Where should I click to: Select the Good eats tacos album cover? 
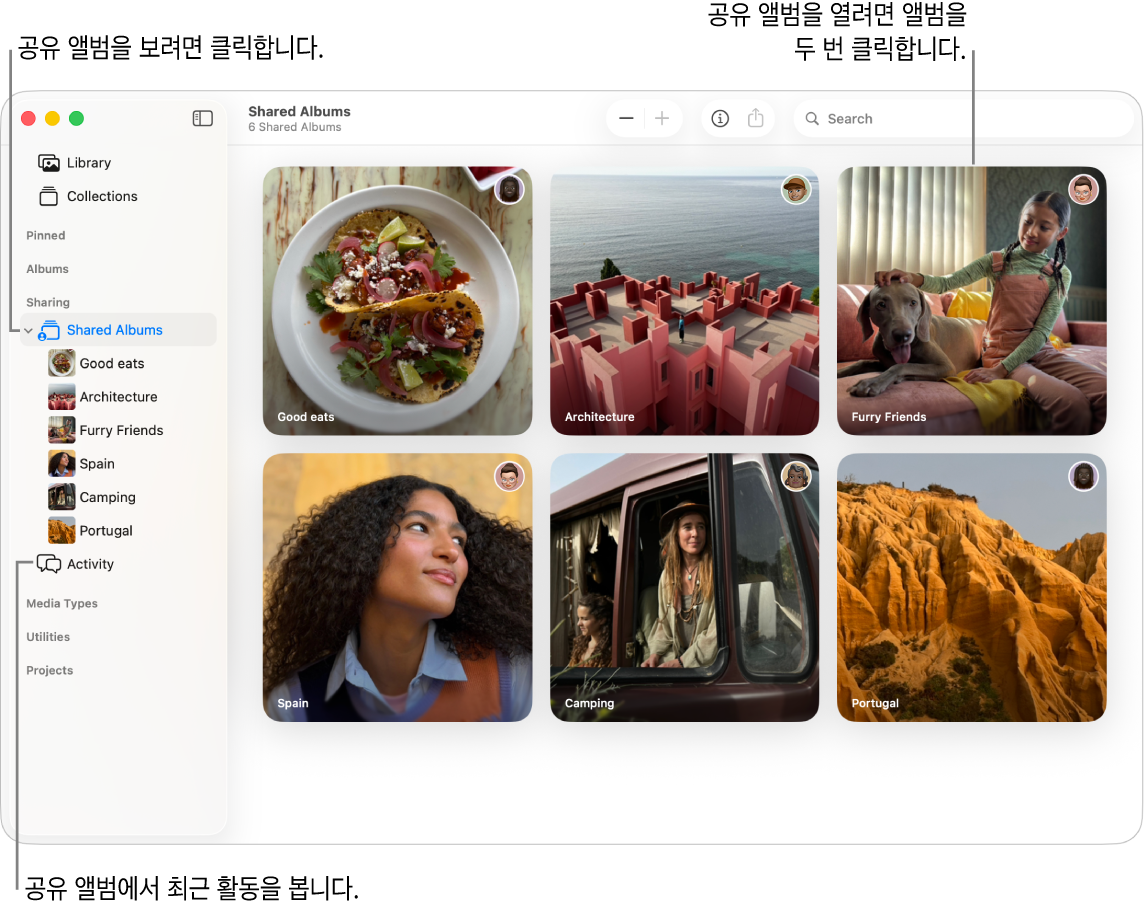coord(398,300)
